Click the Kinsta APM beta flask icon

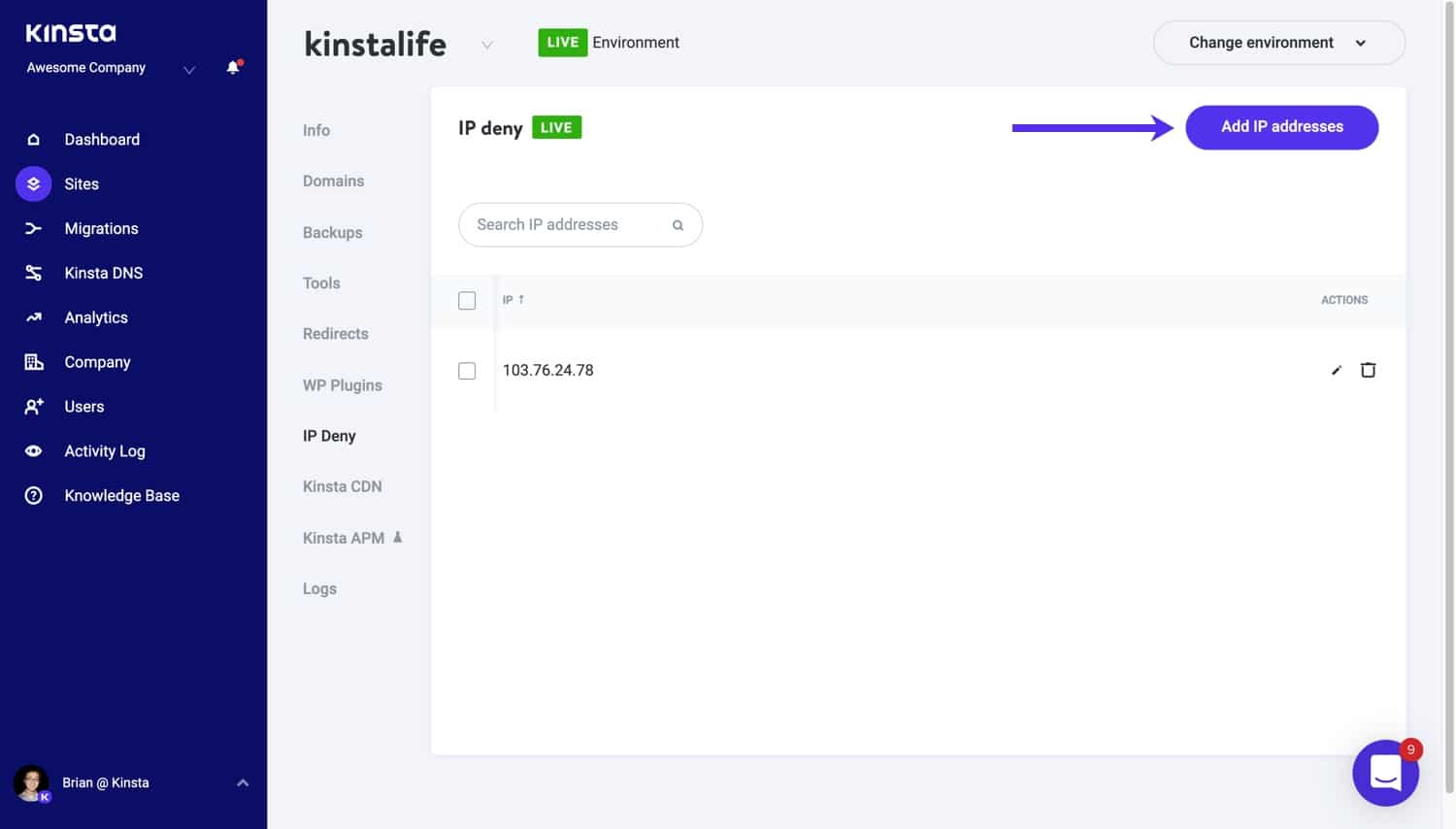(397, 537)
